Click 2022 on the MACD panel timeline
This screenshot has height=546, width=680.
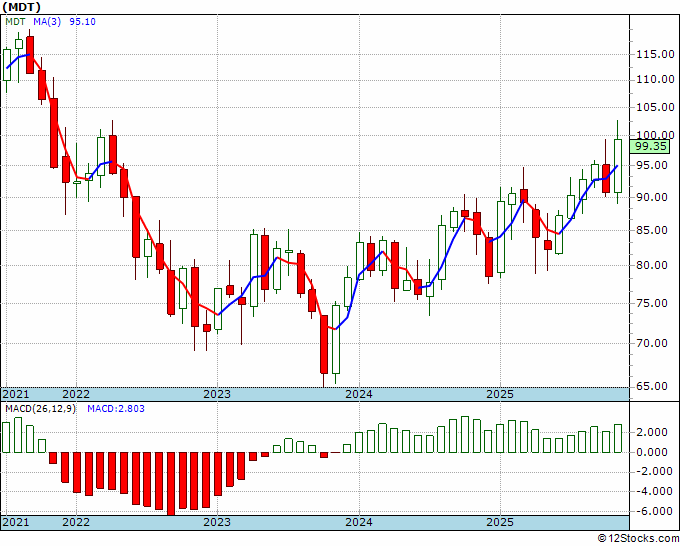[76, 522]
